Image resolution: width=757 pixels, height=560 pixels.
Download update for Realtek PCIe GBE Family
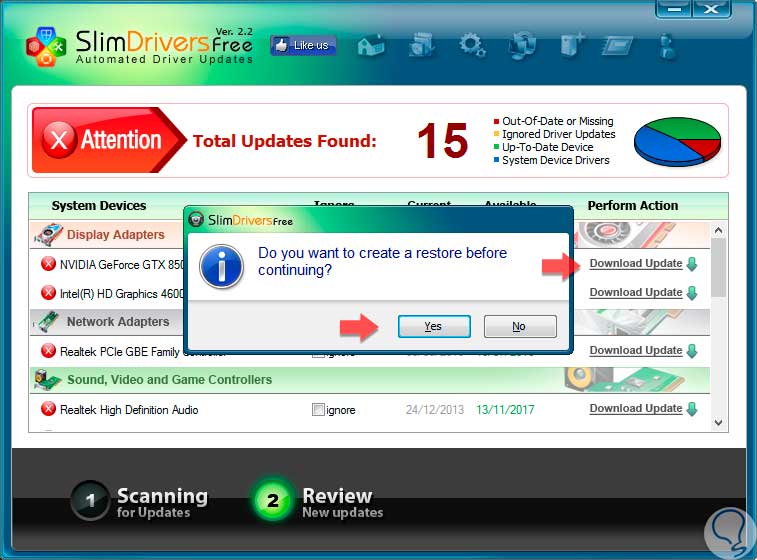[636, 350]
